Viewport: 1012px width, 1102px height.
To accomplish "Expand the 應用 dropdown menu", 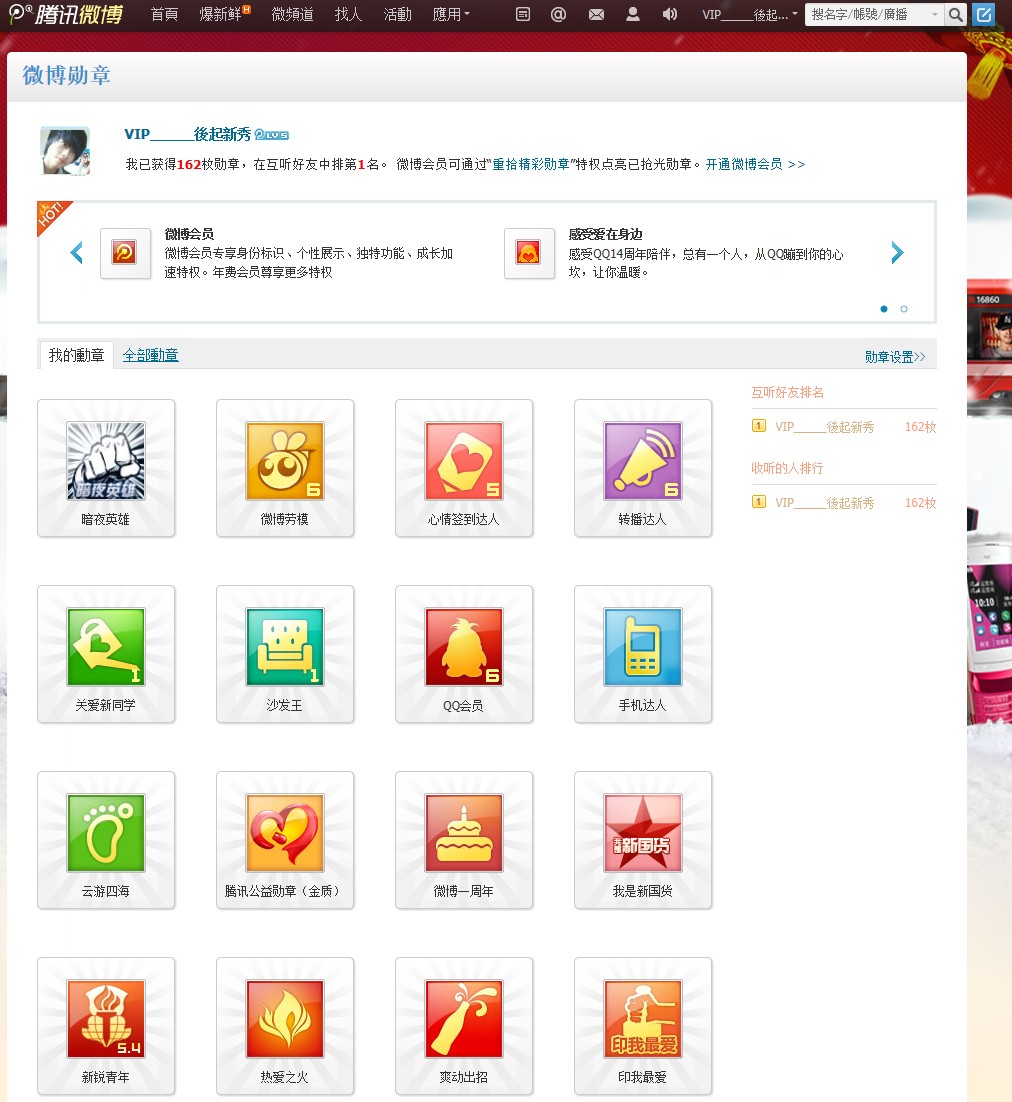I will coord(451,14).
